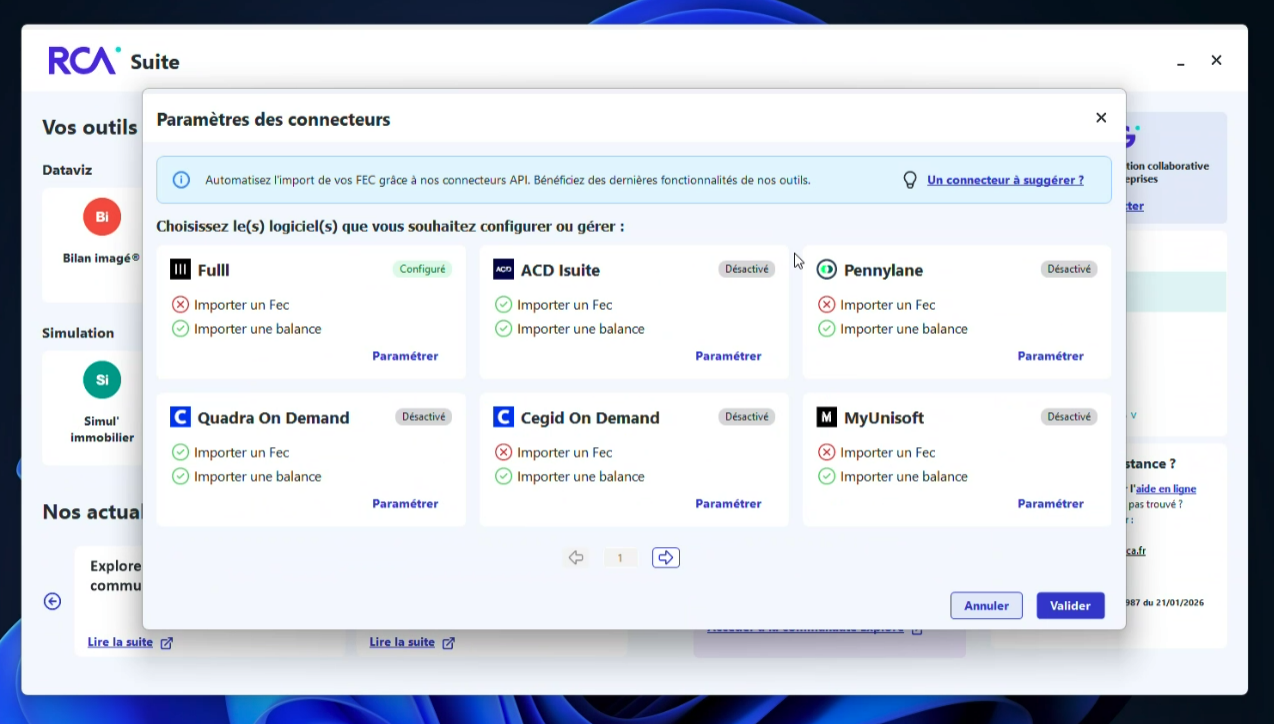Click the Quadra On Demand logo icon
The image size is (1274, 724).
[180, 417]
